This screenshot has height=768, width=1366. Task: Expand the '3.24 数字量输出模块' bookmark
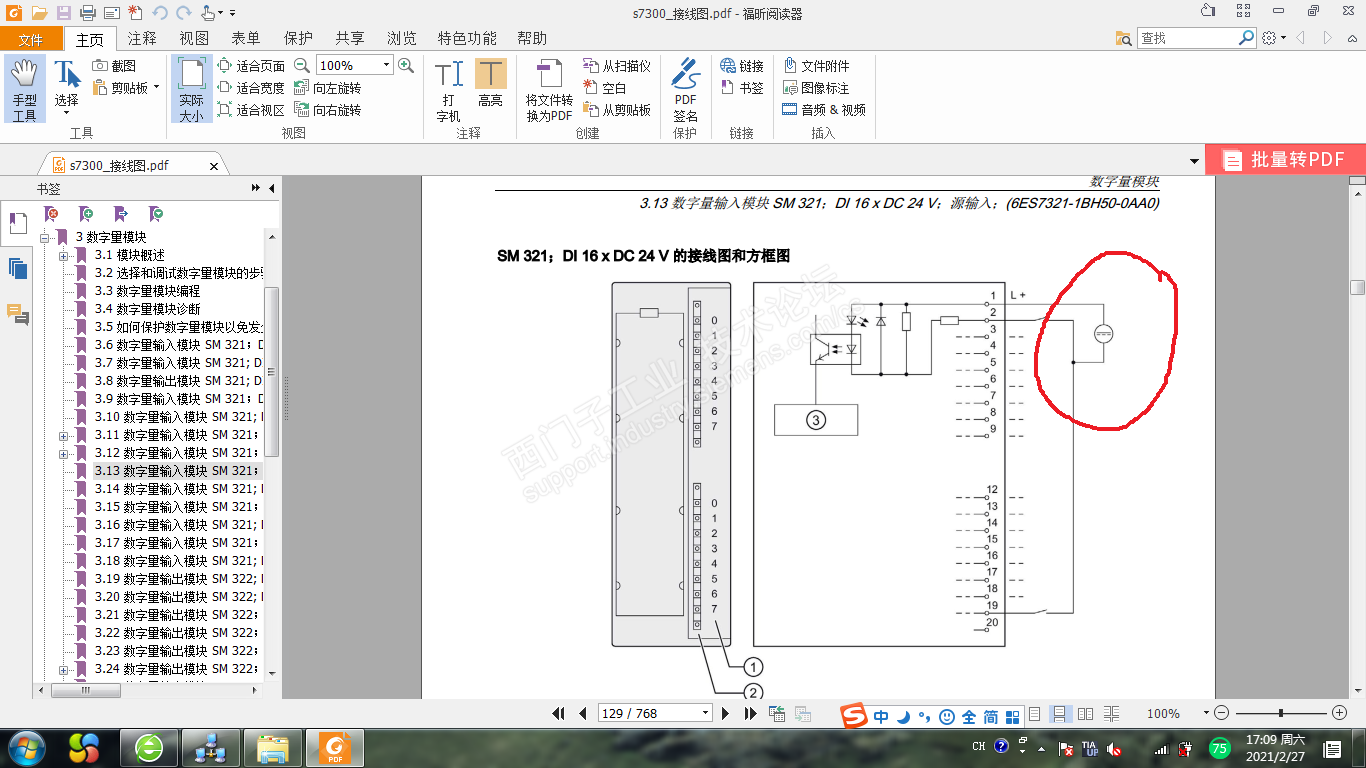(x=63, y=669)
